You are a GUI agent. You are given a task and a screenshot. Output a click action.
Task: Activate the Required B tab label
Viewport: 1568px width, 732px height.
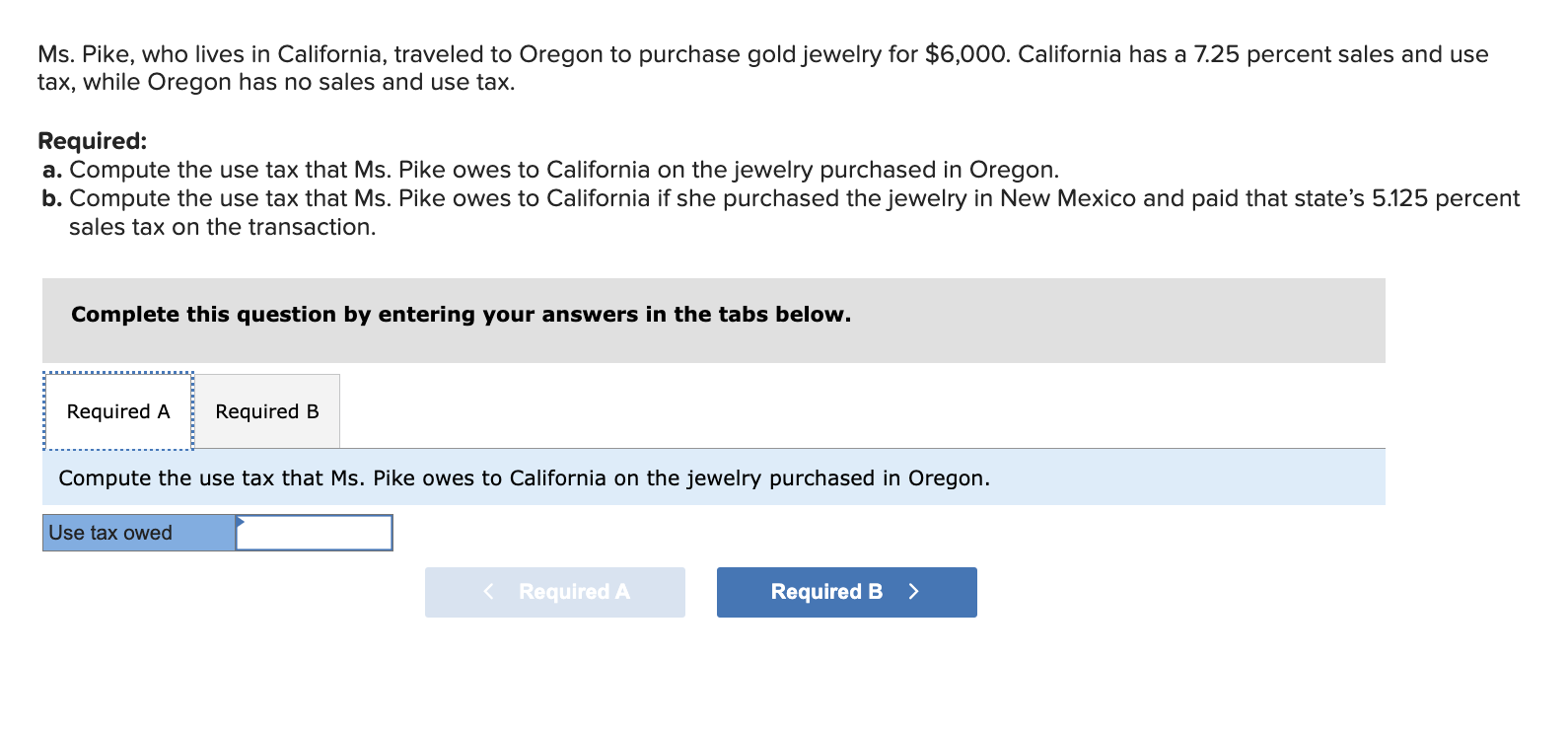point(267,410)
